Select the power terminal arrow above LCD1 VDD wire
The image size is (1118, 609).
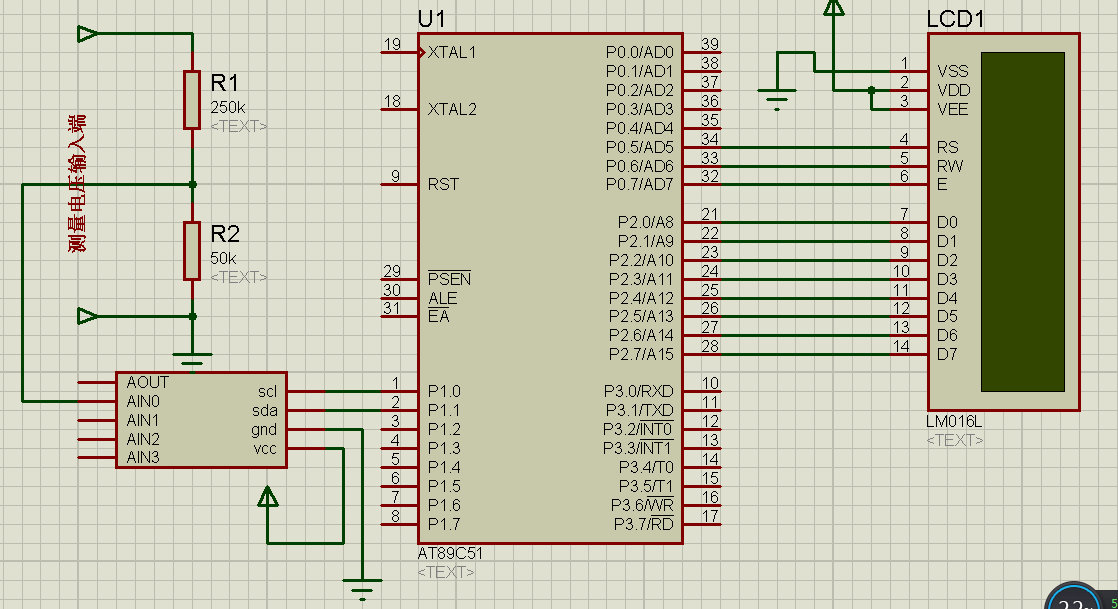point(834,7)
